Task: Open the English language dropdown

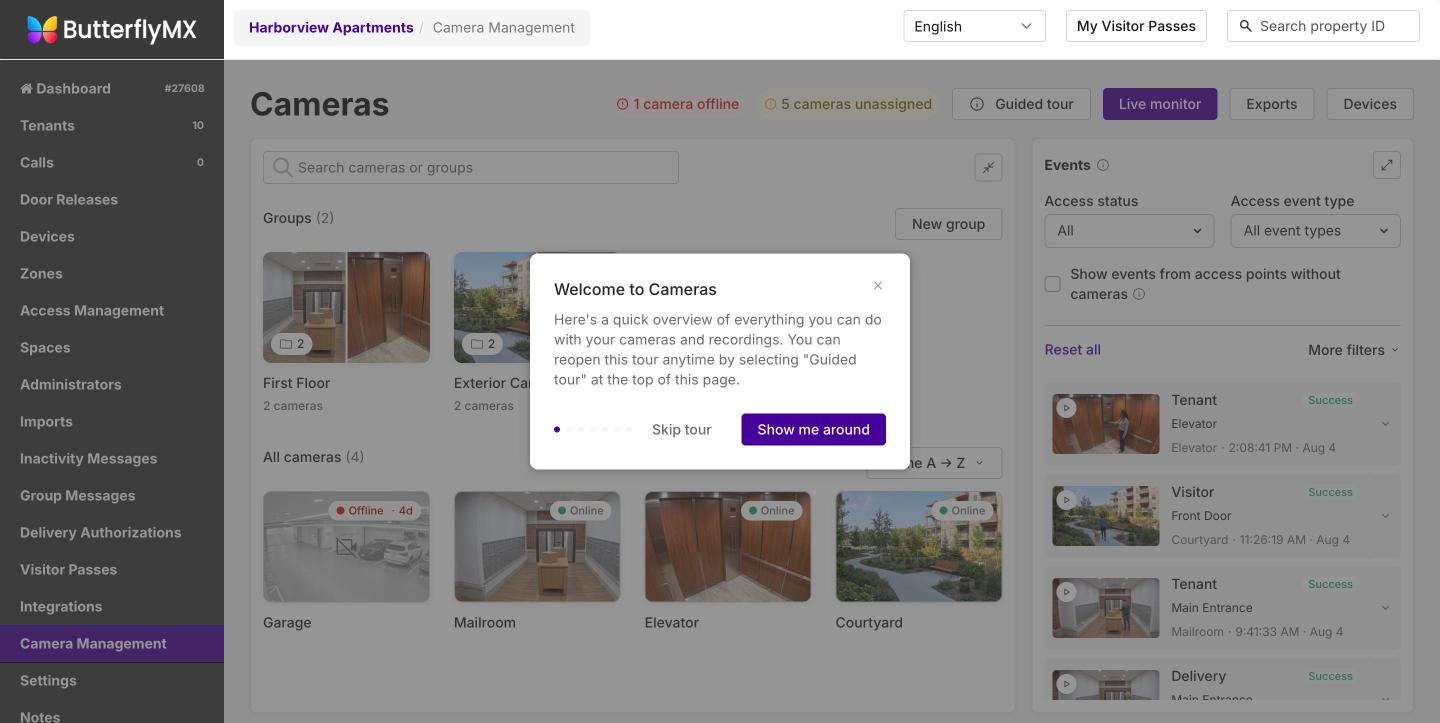Action: [974, 26]
